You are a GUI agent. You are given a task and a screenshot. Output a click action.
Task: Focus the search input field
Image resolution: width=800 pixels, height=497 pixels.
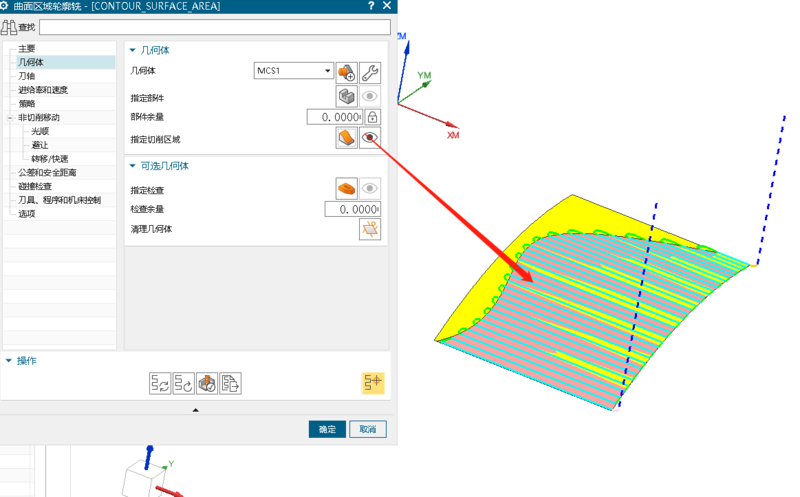click(x=215, y=27)
